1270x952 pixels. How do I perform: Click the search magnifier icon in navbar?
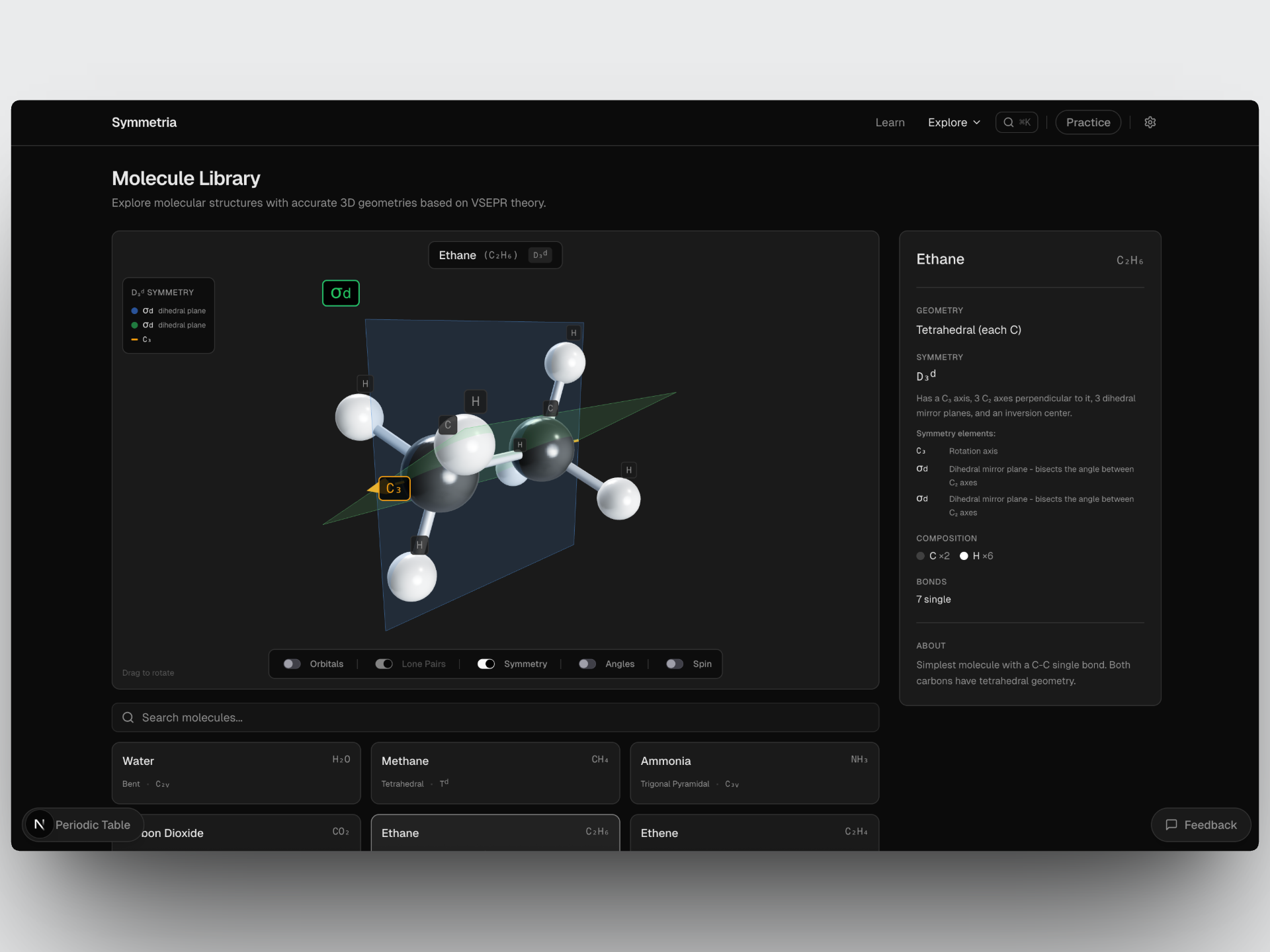click(1008, 122)
